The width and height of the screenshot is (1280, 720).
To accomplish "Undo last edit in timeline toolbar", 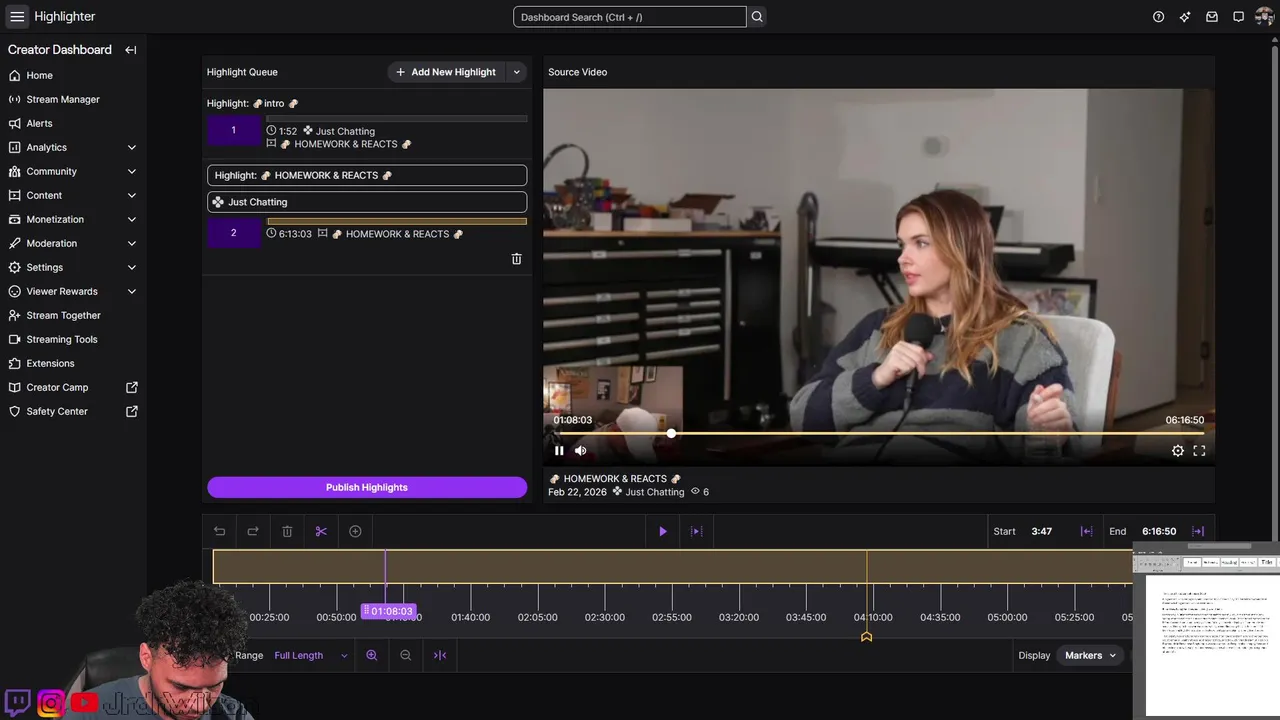I will (x=220, y=531).
